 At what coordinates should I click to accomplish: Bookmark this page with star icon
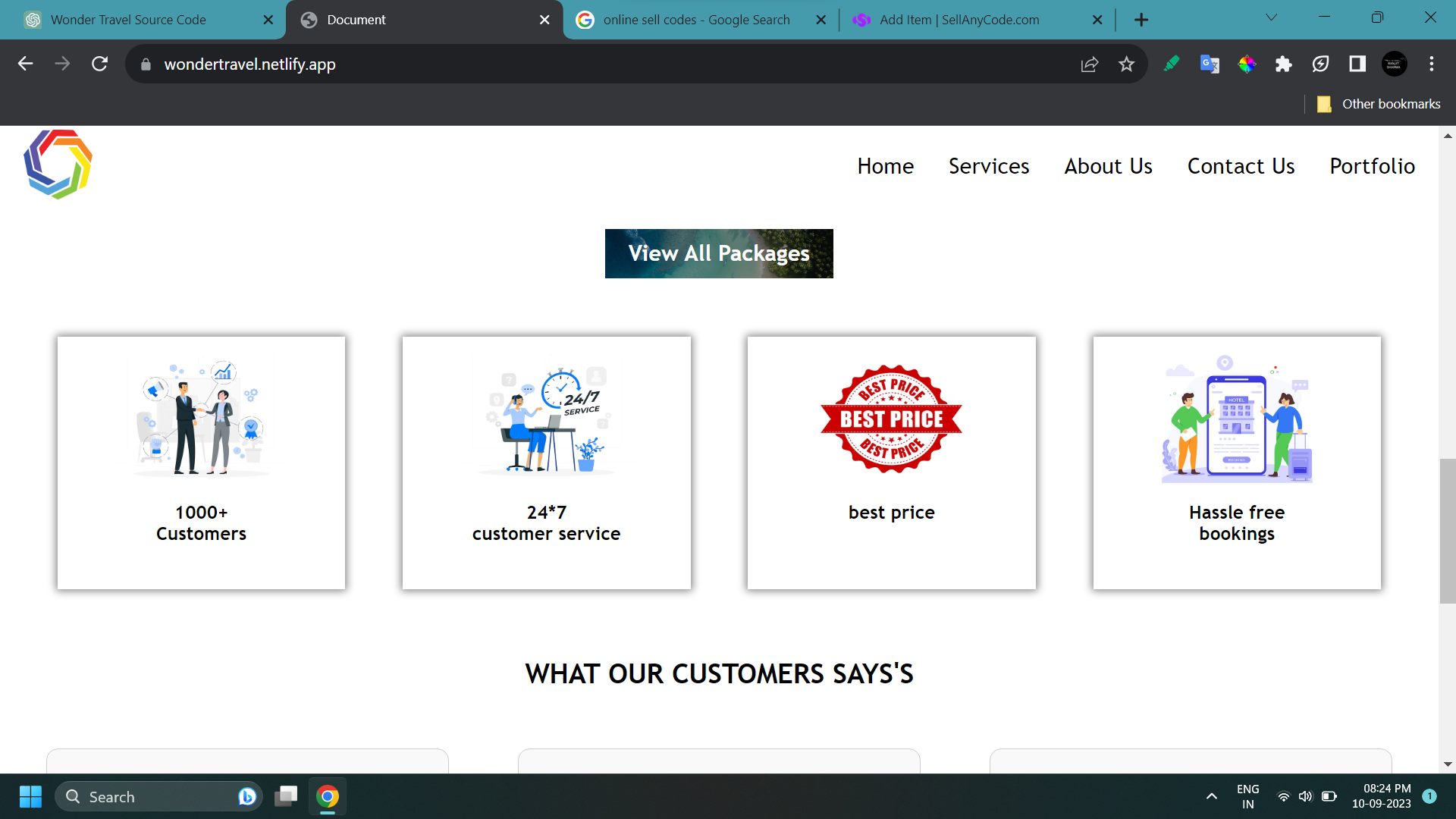tap(1126, 64)
